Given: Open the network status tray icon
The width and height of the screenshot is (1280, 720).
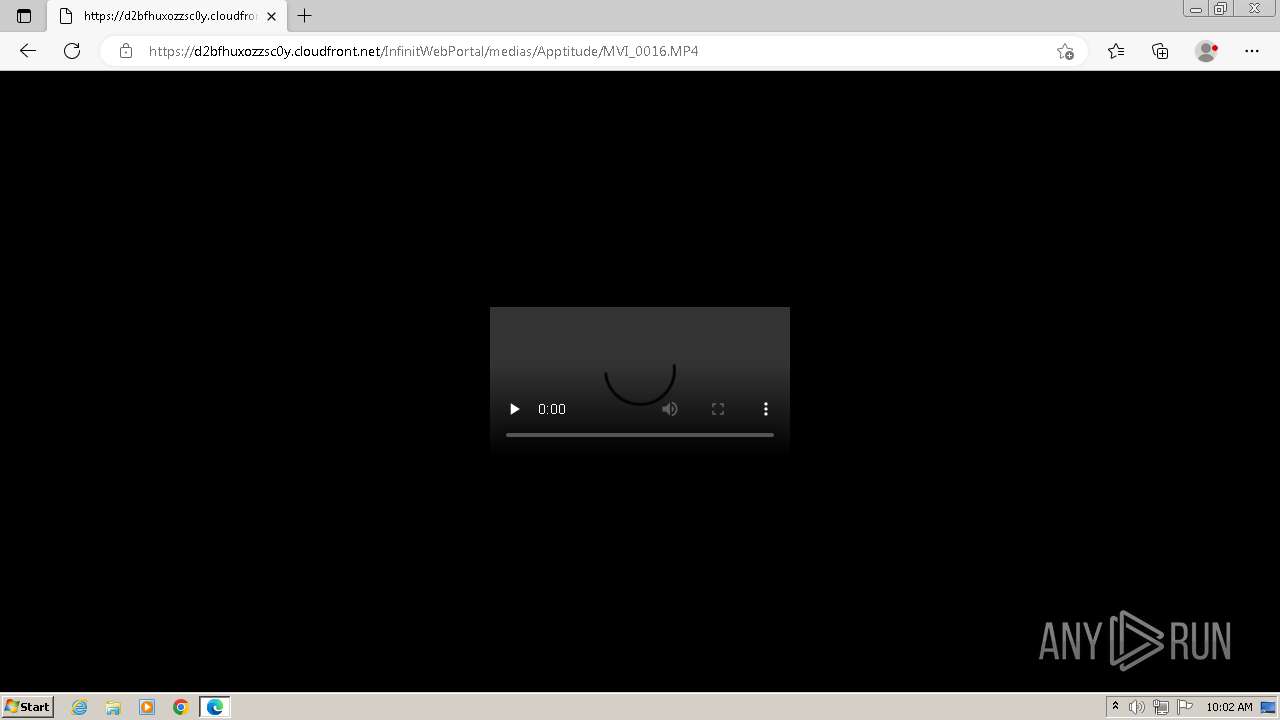Looking at the screenshot, I should click(x=1161, y=707).
